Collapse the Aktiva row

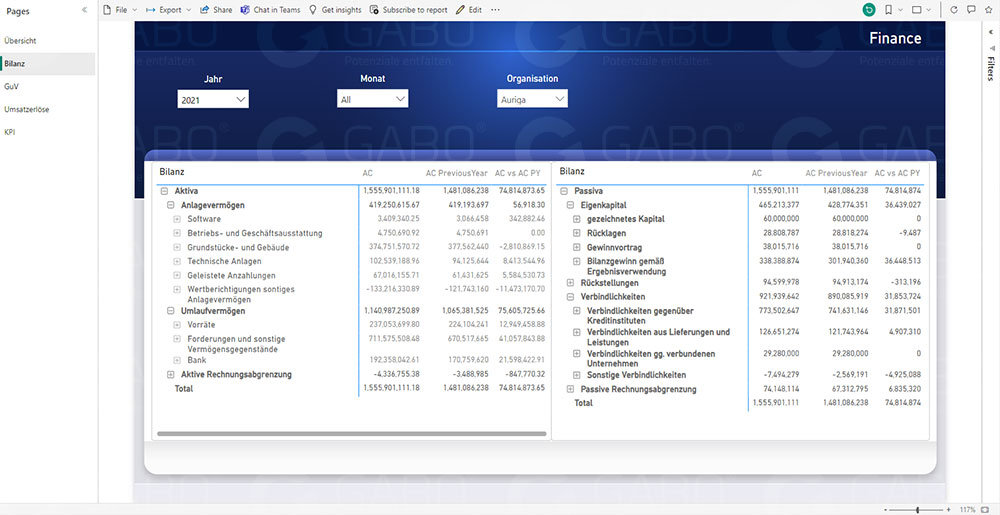coord(164,191)
